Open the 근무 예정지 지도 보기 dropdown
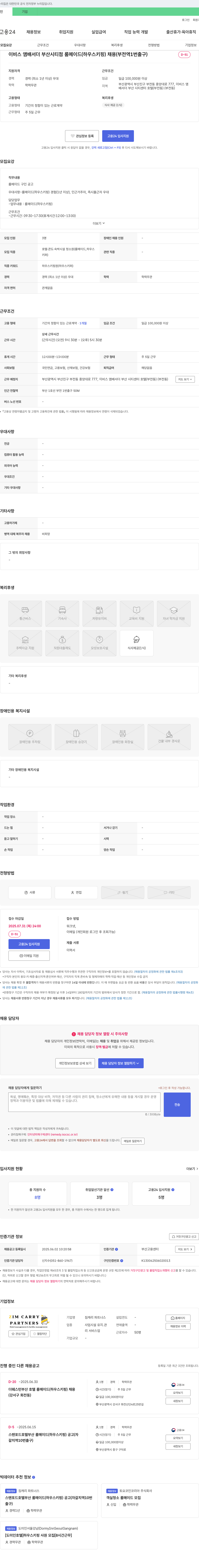Screen dimensions: 199x1568 [185, 379]
